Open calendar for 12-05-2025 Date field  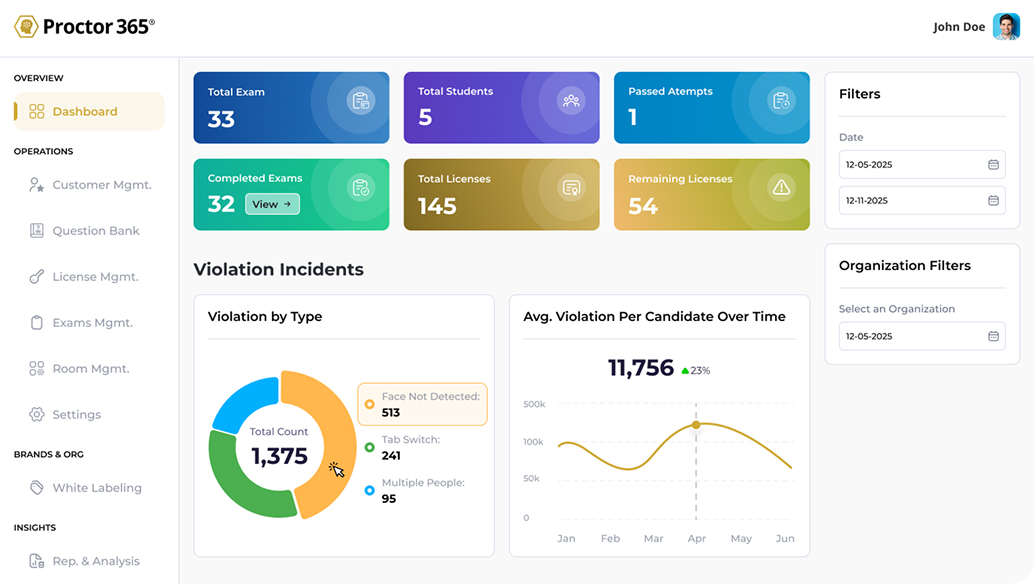coord(993,165)
